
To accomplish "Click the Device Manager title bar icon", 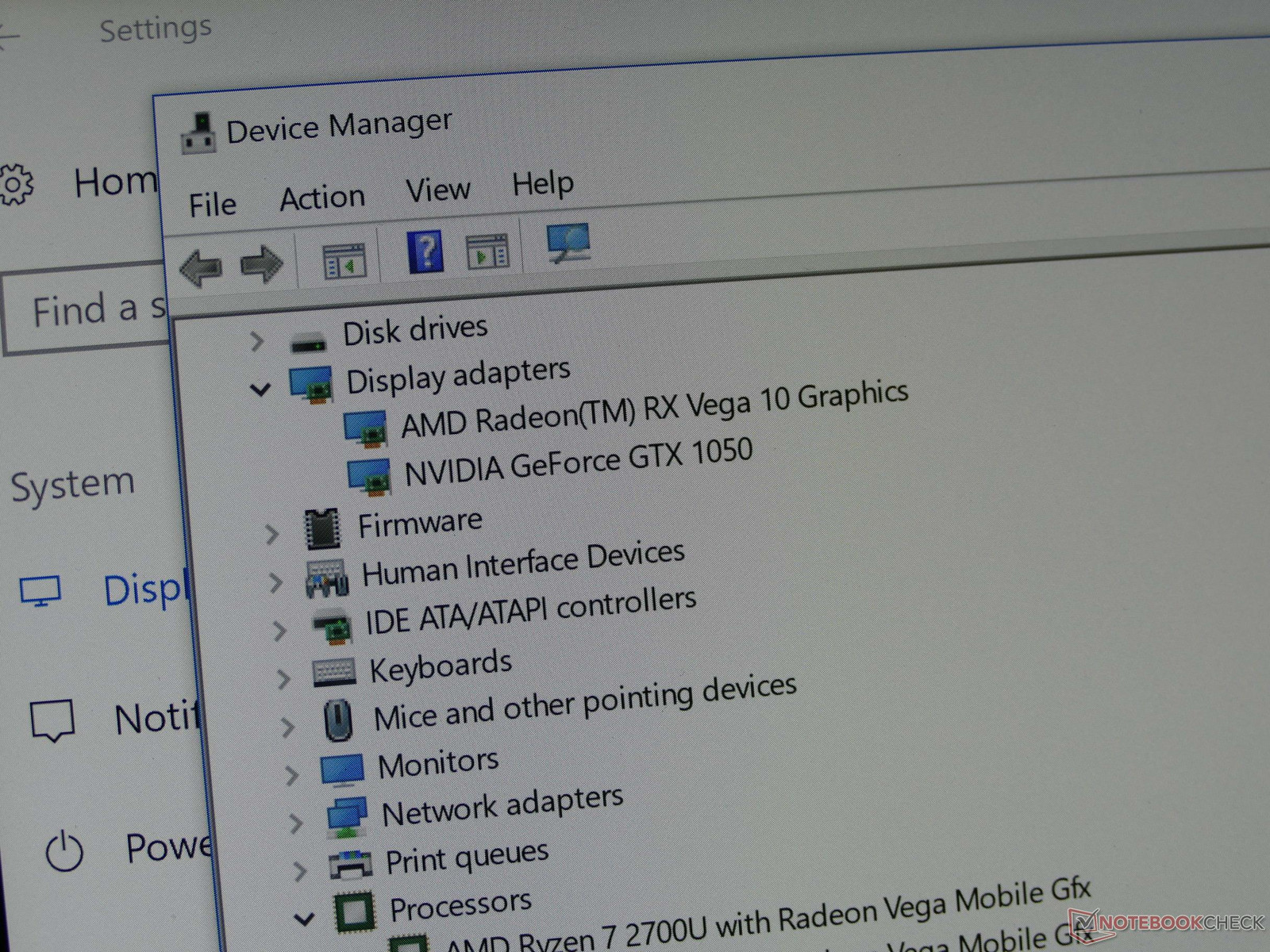I will tap(198, 133).
